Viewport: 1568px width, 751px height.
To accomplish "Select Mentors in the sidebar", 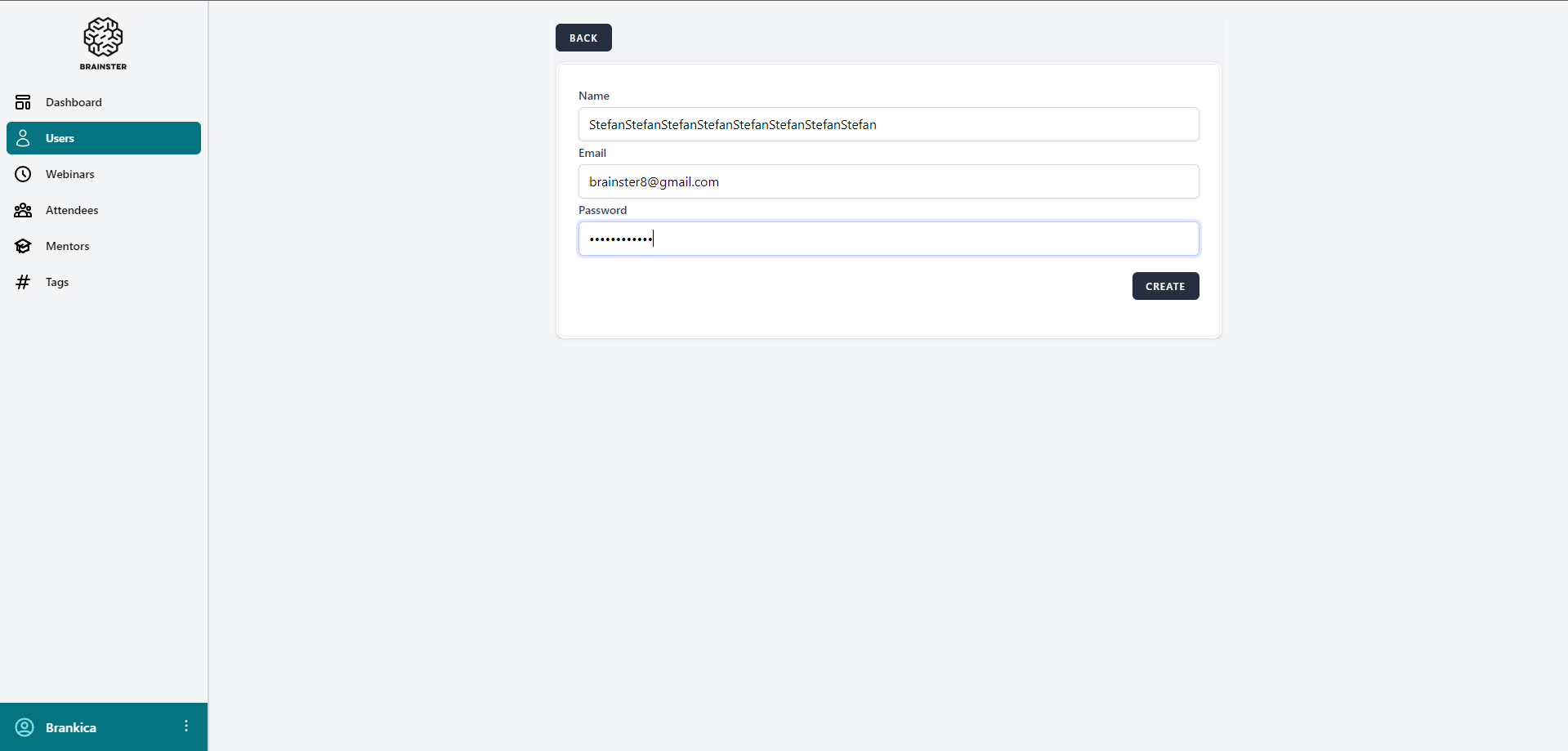I will point(68,246).
